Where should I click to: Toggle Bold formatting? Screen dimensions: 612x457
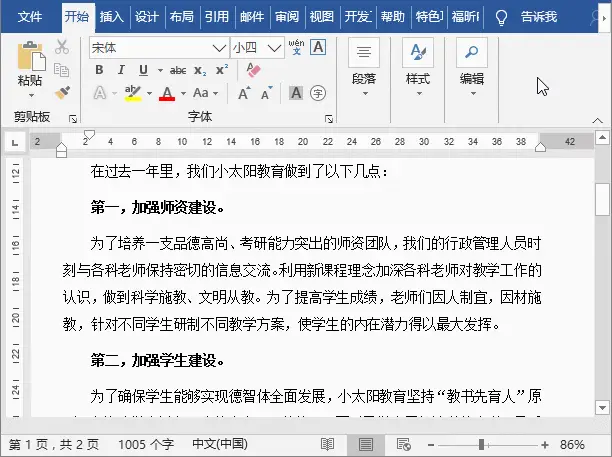pyautogui.click(x=99, y=70)
